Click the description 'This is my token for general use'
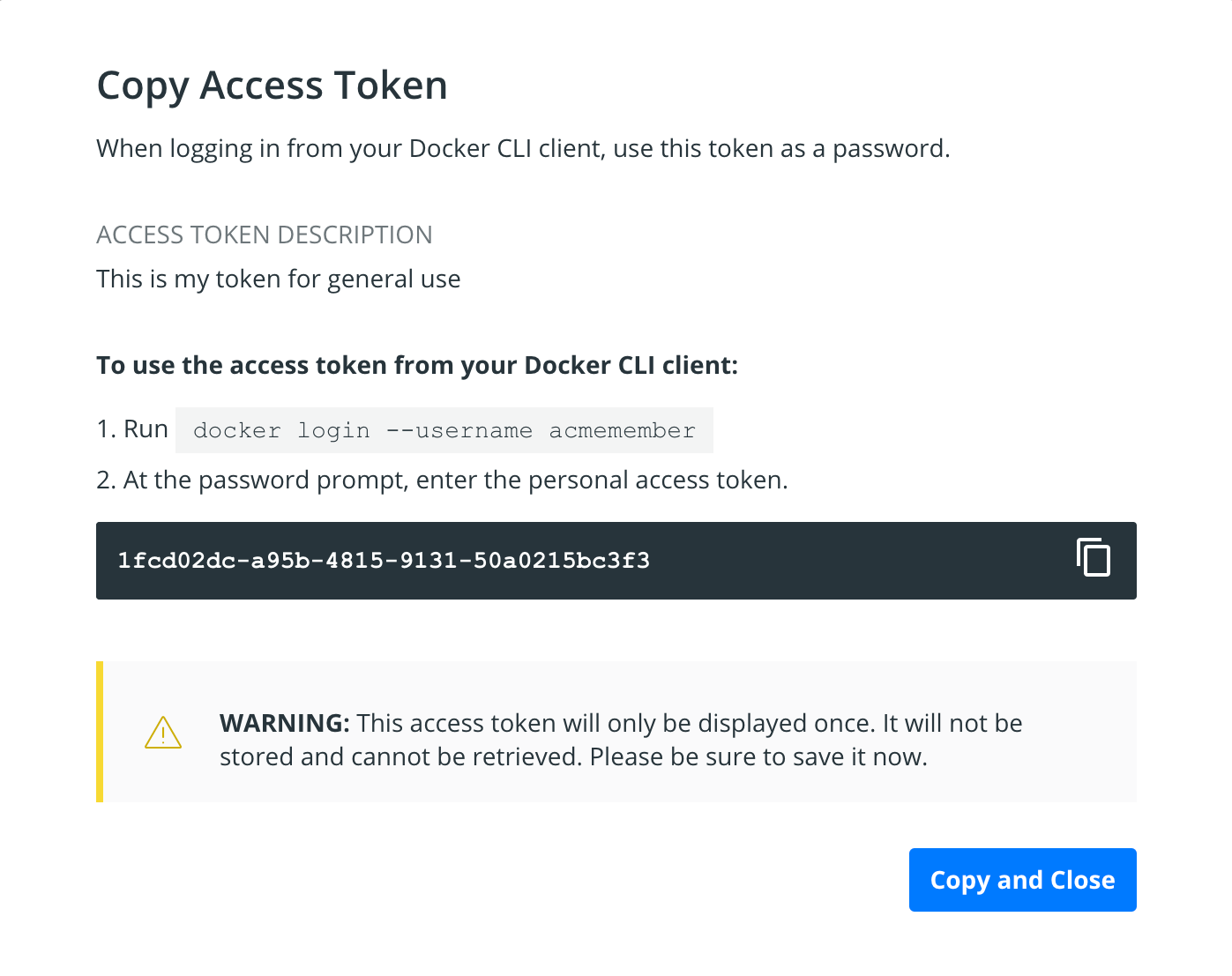The width and height of the screenshot is (1232, 976). [278, 279]
